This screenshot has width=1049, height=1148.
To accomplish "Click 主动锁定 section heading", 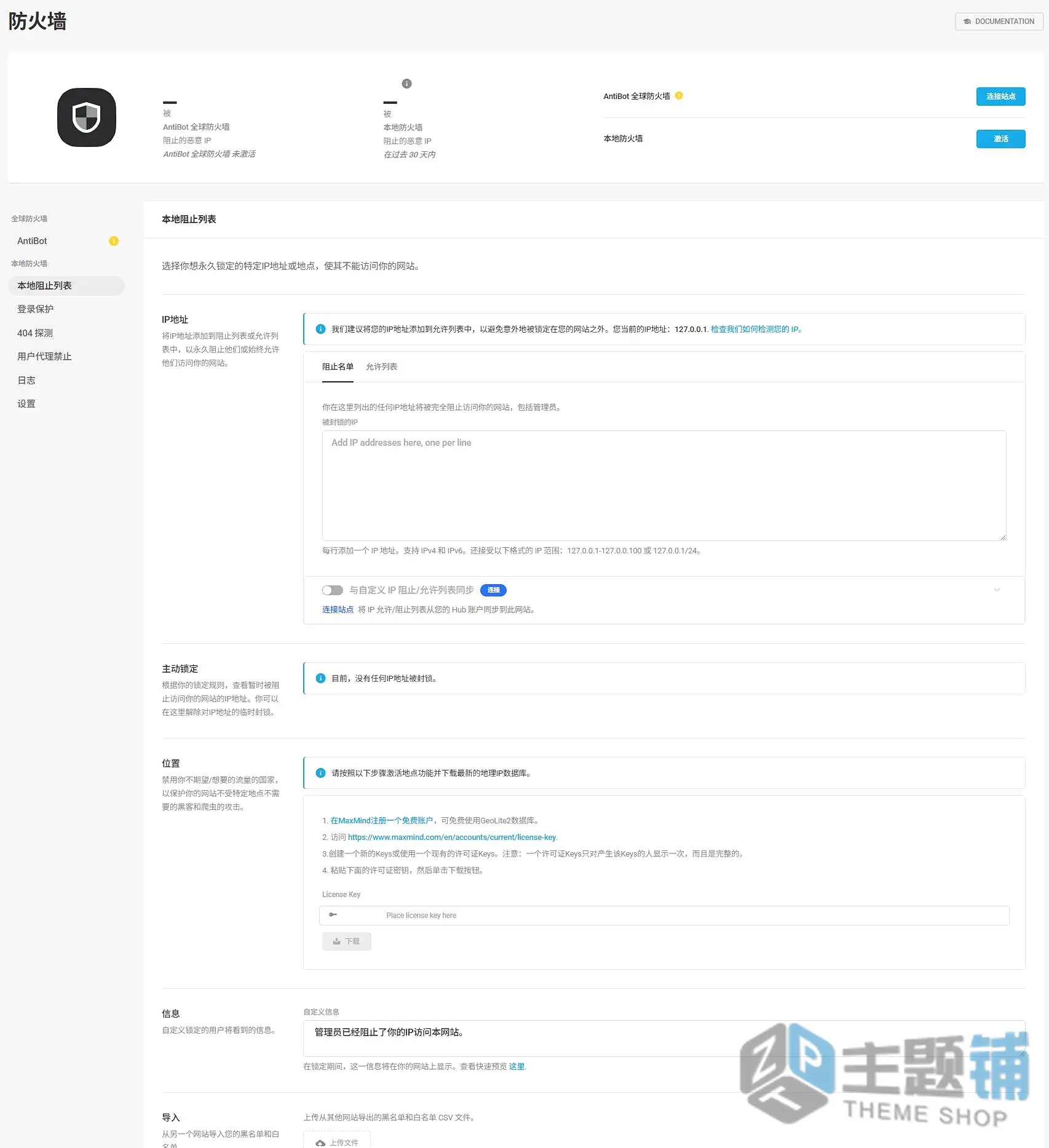I will tap(180, 669).
